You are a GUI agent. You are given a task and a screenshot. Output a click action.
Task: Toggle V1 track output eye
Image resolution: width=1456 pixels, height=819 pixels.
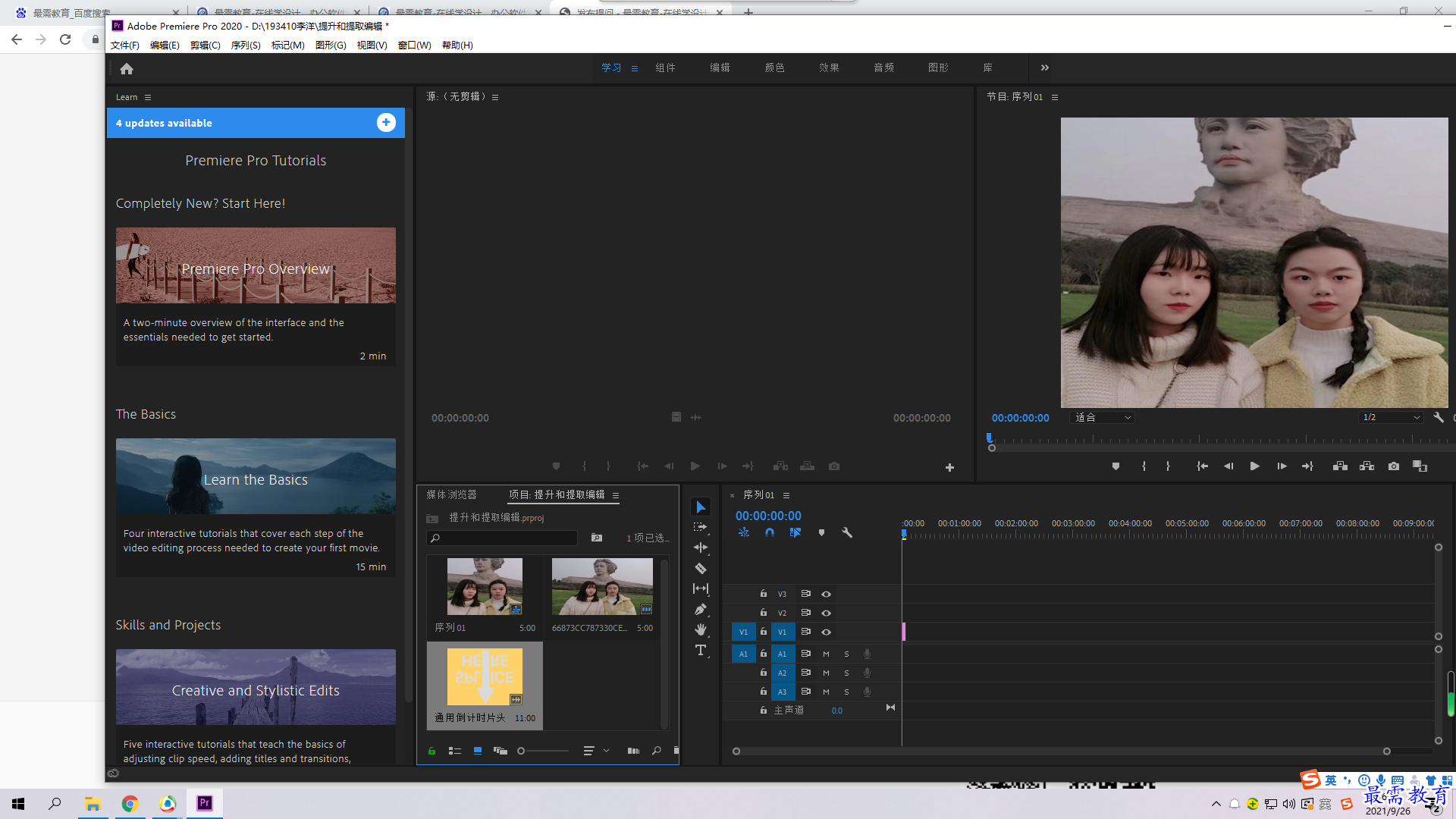tap(827, 632)
